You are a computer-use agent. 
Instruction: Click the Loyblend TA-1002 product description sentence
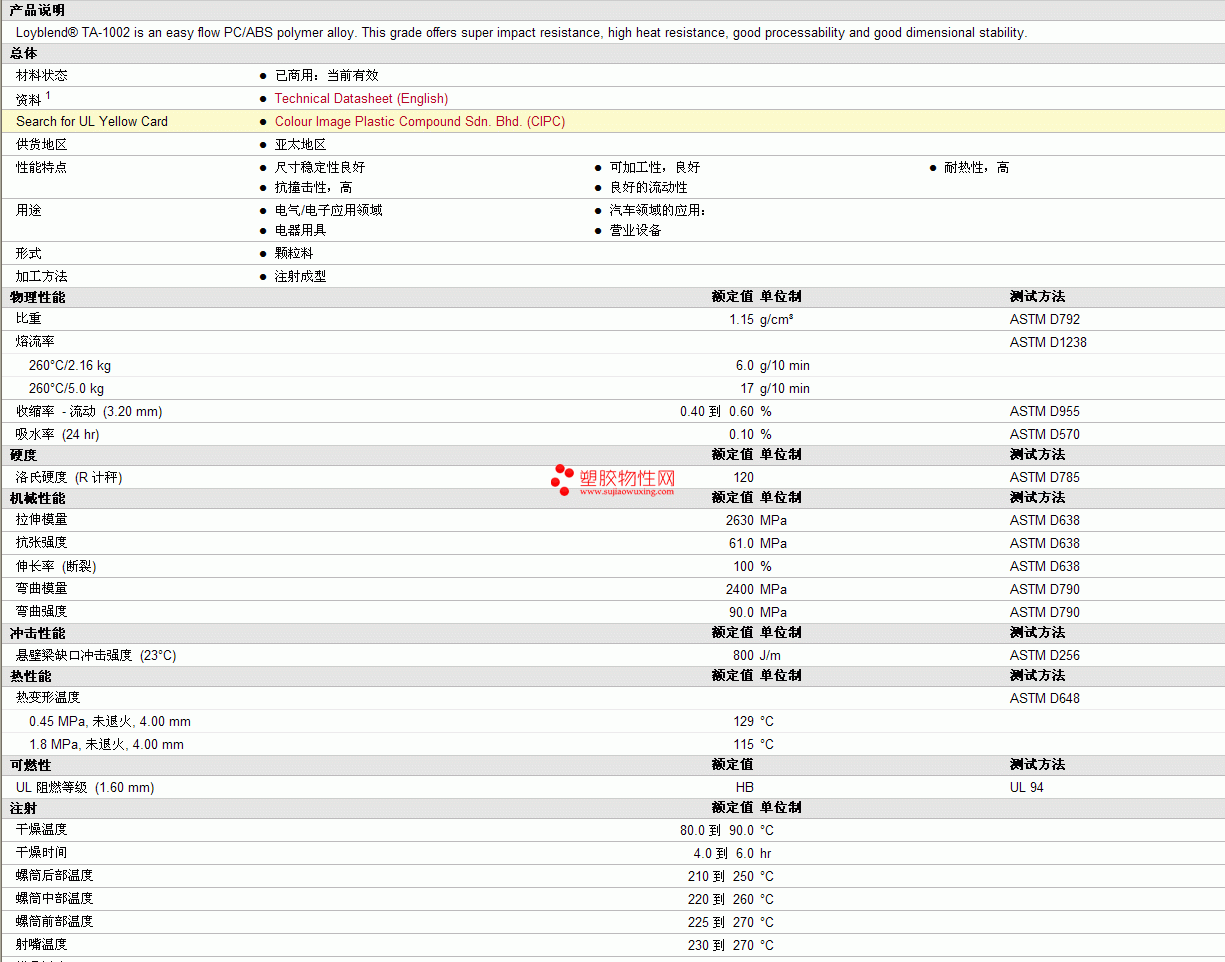click(x=521, y=32)
